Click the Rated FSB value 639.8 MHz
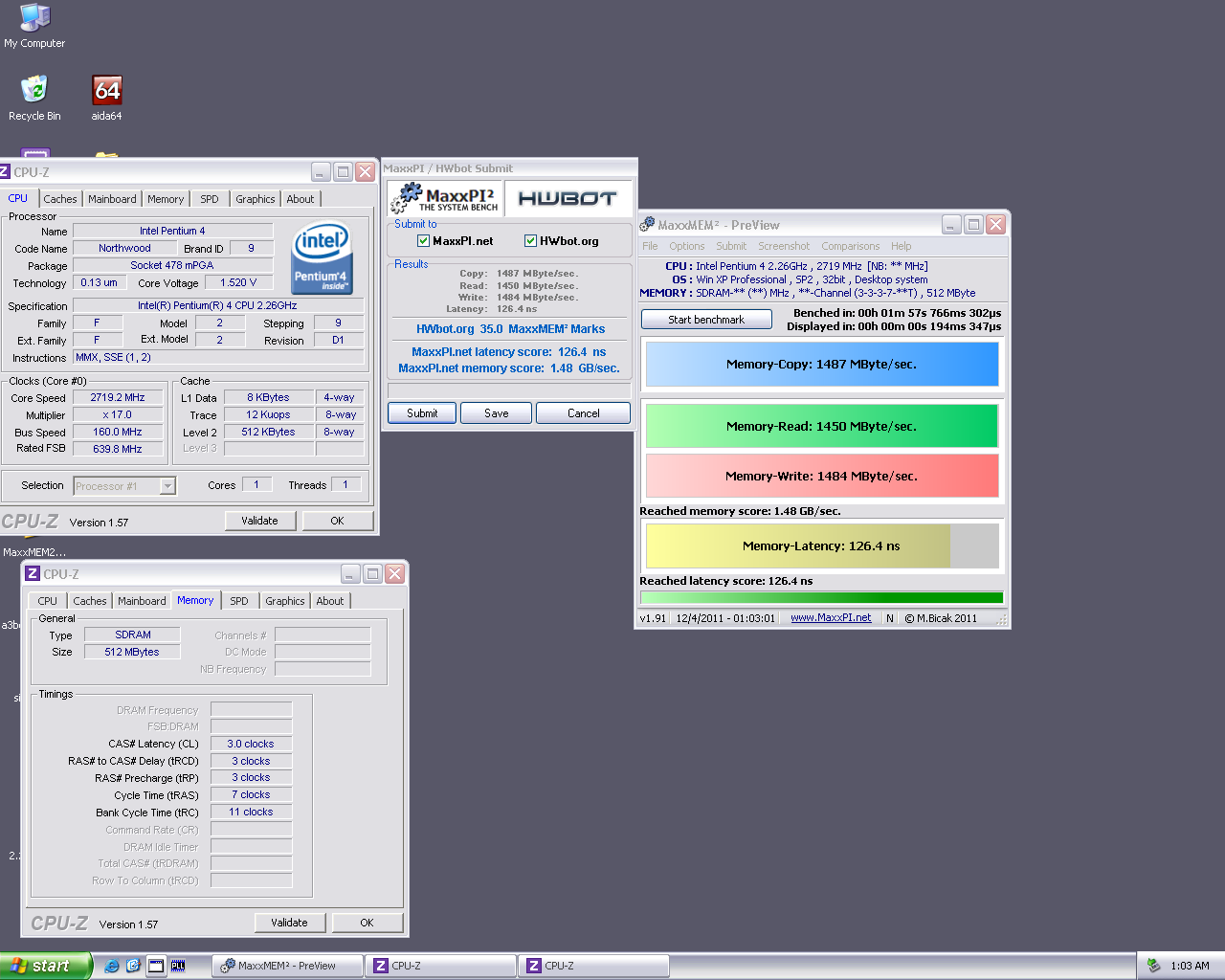Viewport: 1225px width, 980px height. (x=118, y=449)
